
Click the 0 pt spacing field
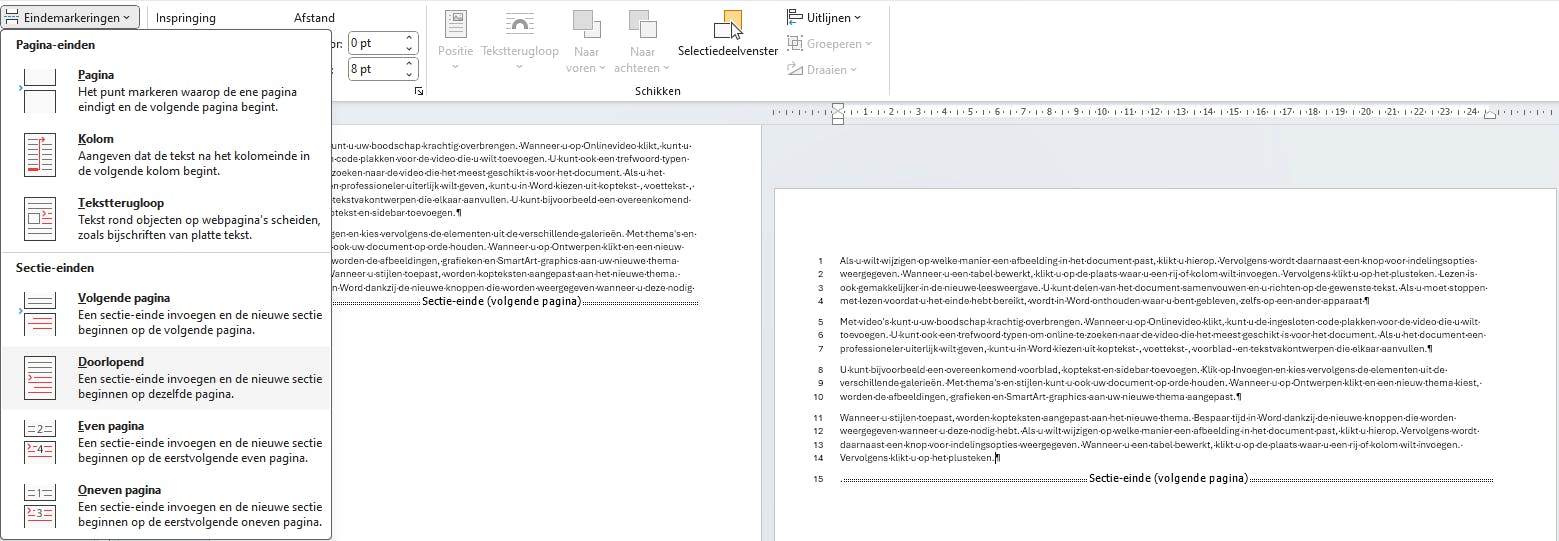click(374, 44)
